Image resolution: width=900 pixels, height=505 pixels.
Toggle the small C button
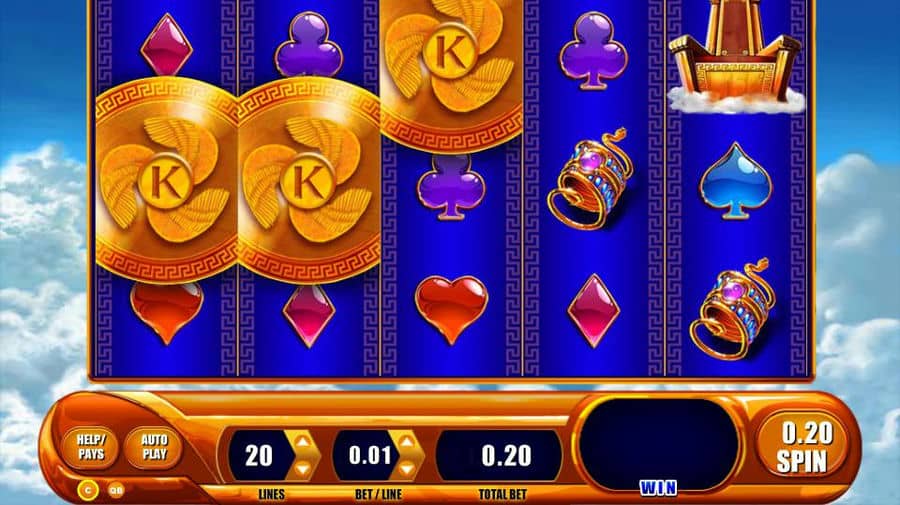point(88,490)
